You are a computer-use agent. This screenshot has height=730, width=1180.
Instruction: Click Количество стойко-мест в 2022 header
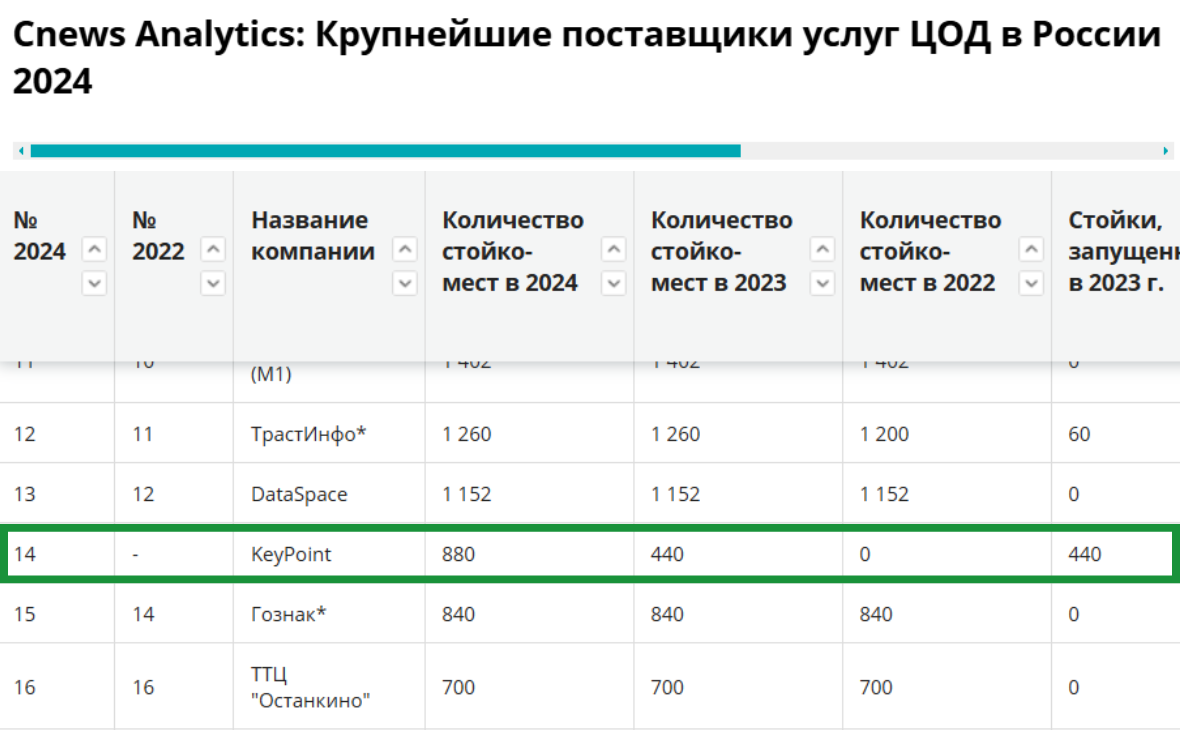tap(930, 251)
